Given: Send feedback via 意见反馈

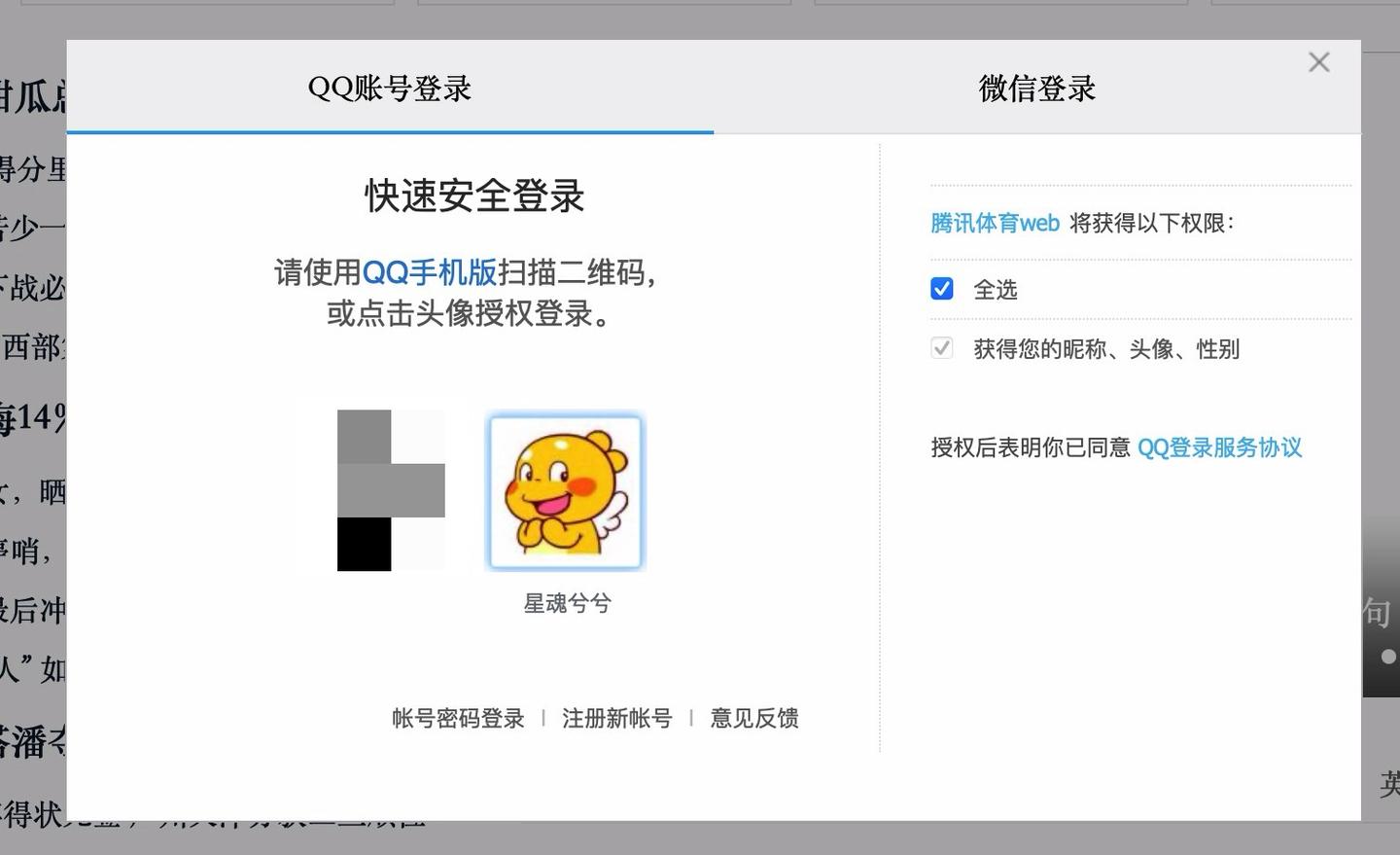Looking at the screenshot, I should click(x=754, y=718).
